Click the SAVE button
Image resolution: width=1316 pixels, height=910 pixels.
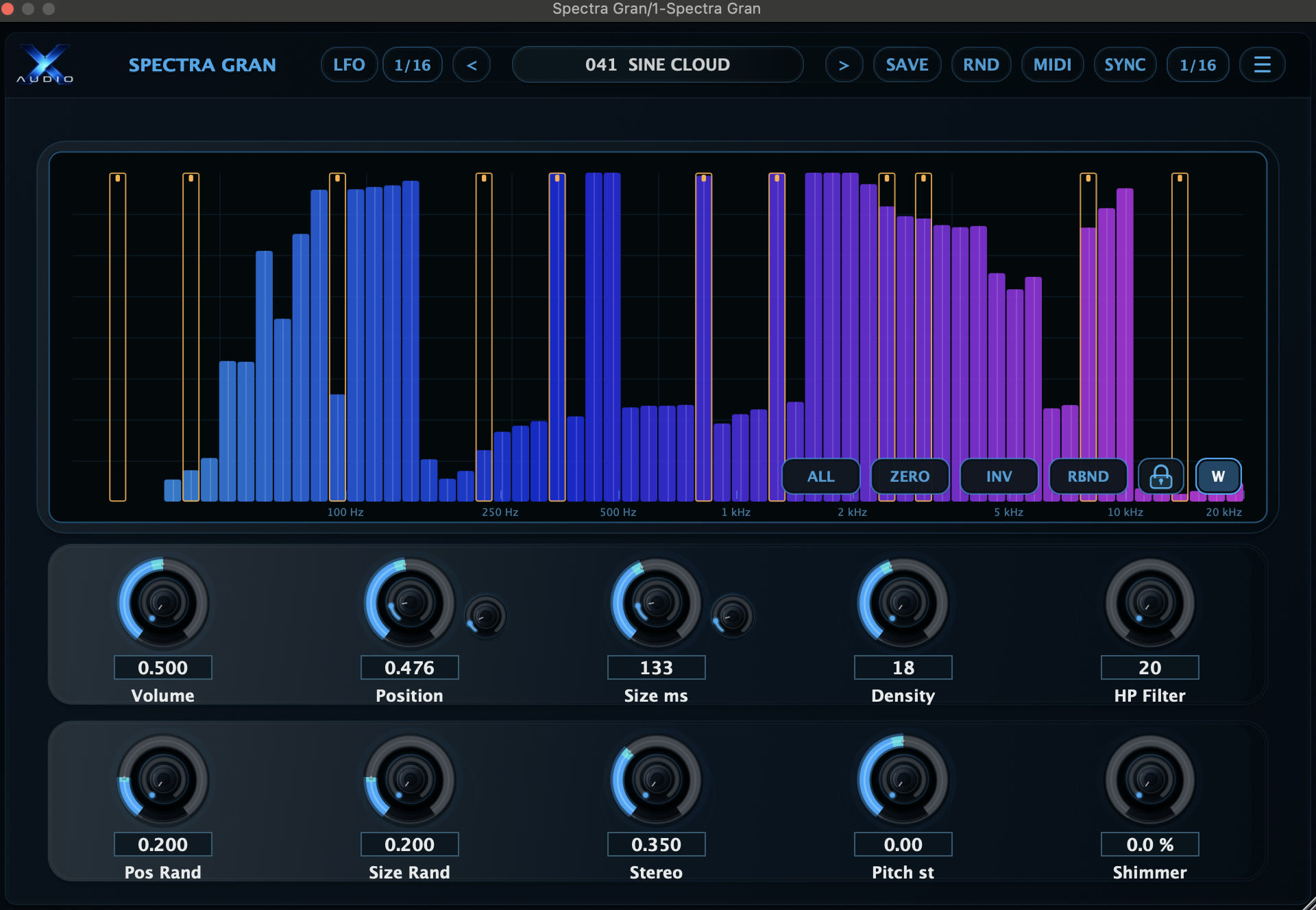tap(907, 65)
